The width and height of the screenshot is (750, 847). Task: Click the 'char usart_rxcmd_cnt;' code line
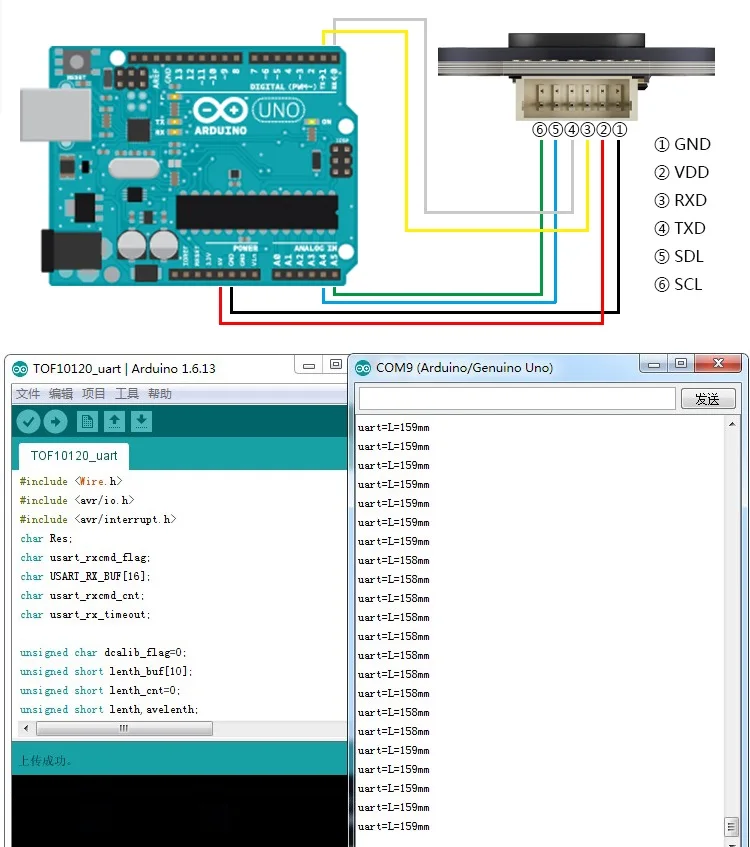(x=82, y=595)
